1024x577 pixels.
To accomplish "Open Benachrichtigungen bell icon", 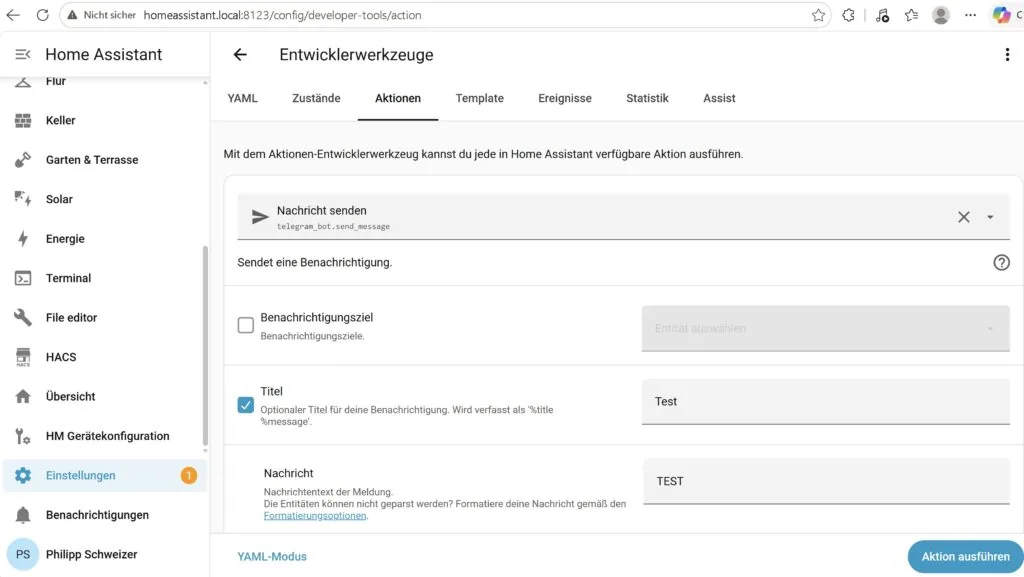I will [x=23, y=515].
